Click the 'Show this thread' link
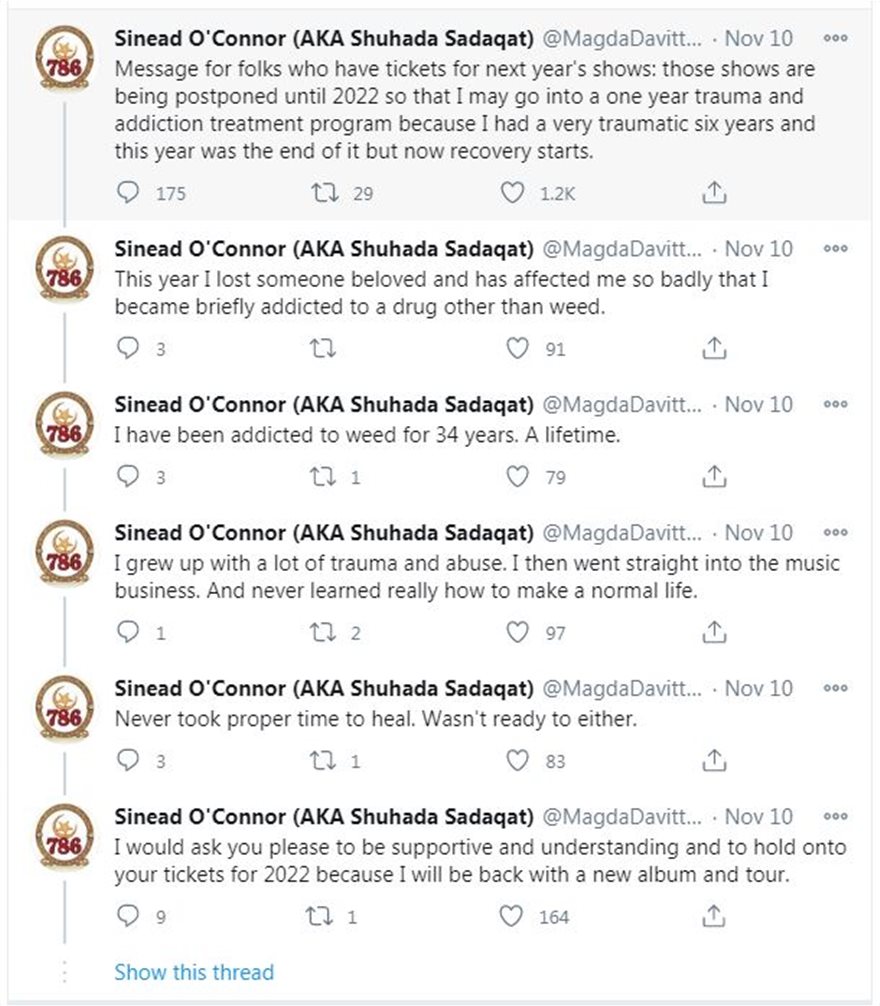880x1006 pixels. (193, 972)
